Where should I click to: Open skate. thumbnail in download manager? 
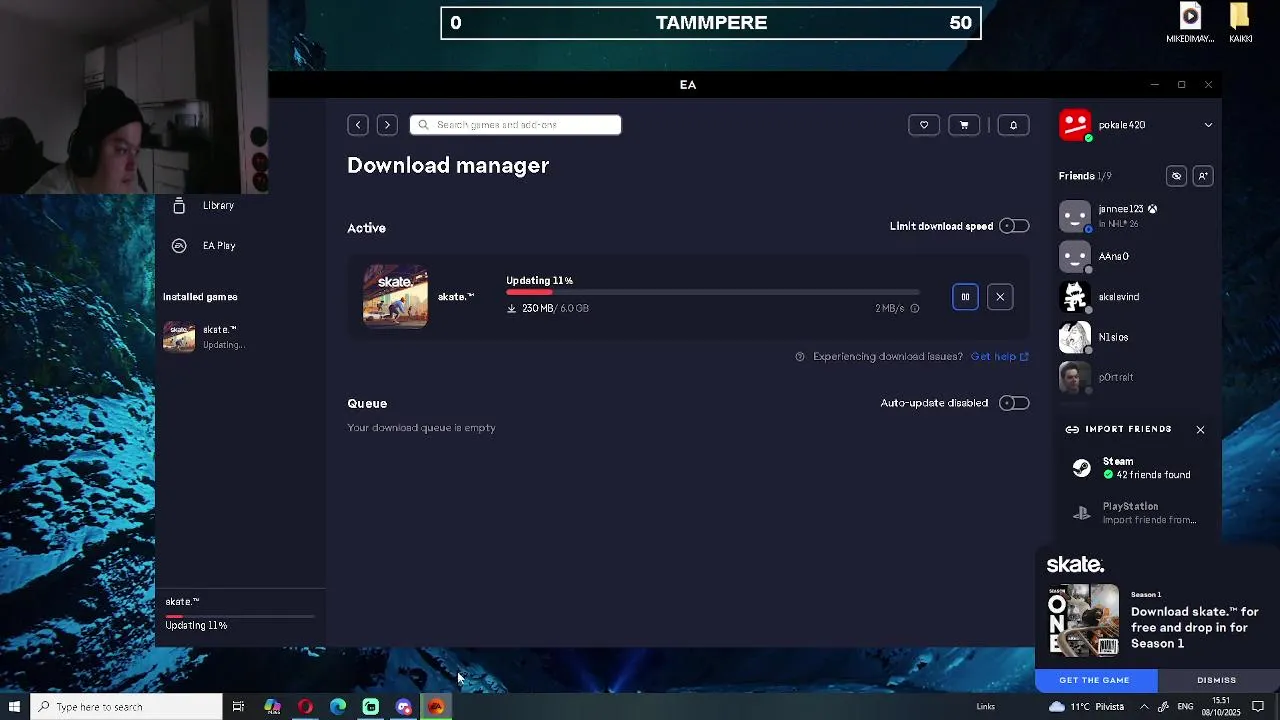pos(395,297)
